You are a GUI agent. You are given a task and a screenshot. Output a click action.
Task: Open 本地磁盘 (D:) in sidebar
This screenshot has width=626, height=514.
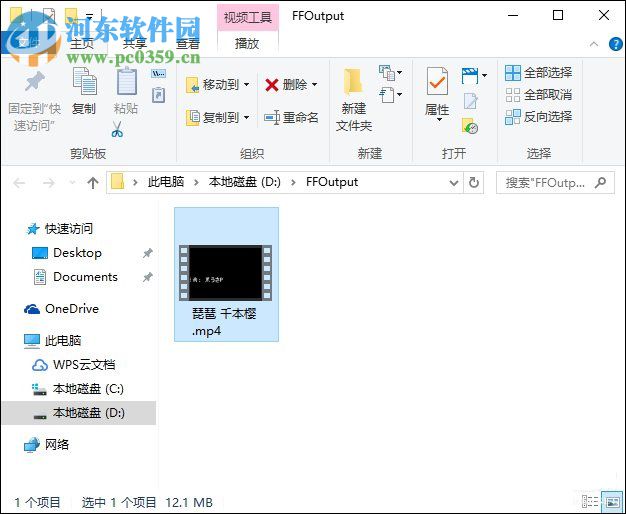point(79,413)
